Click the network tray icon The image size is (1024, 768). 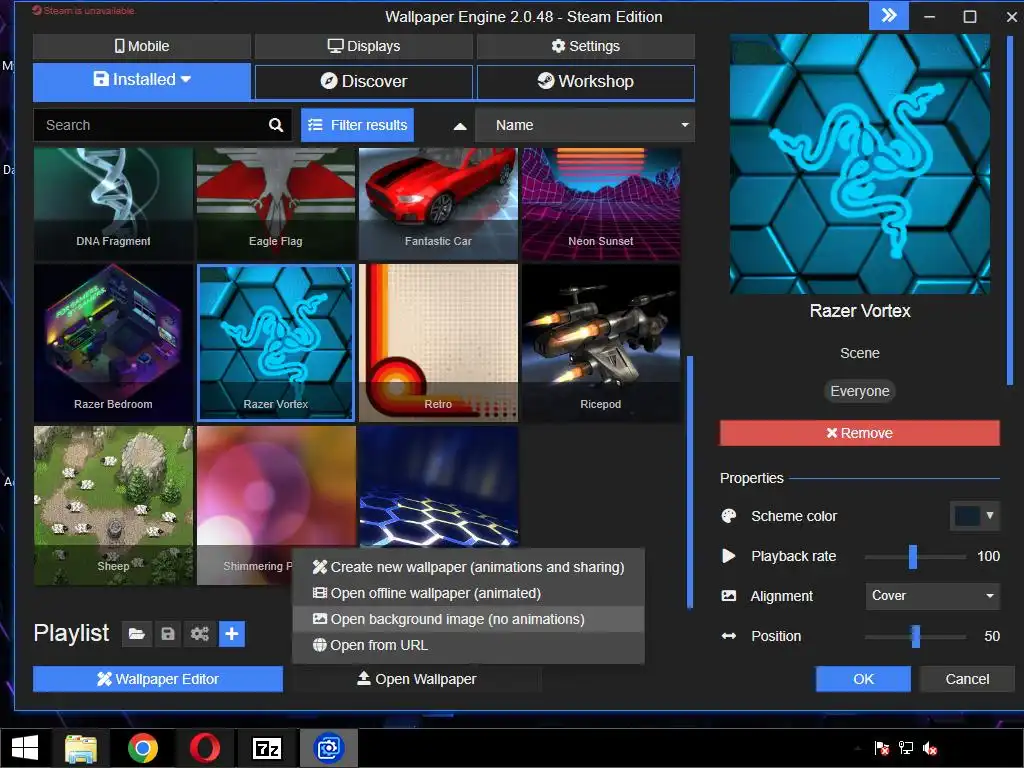(906, 748)
